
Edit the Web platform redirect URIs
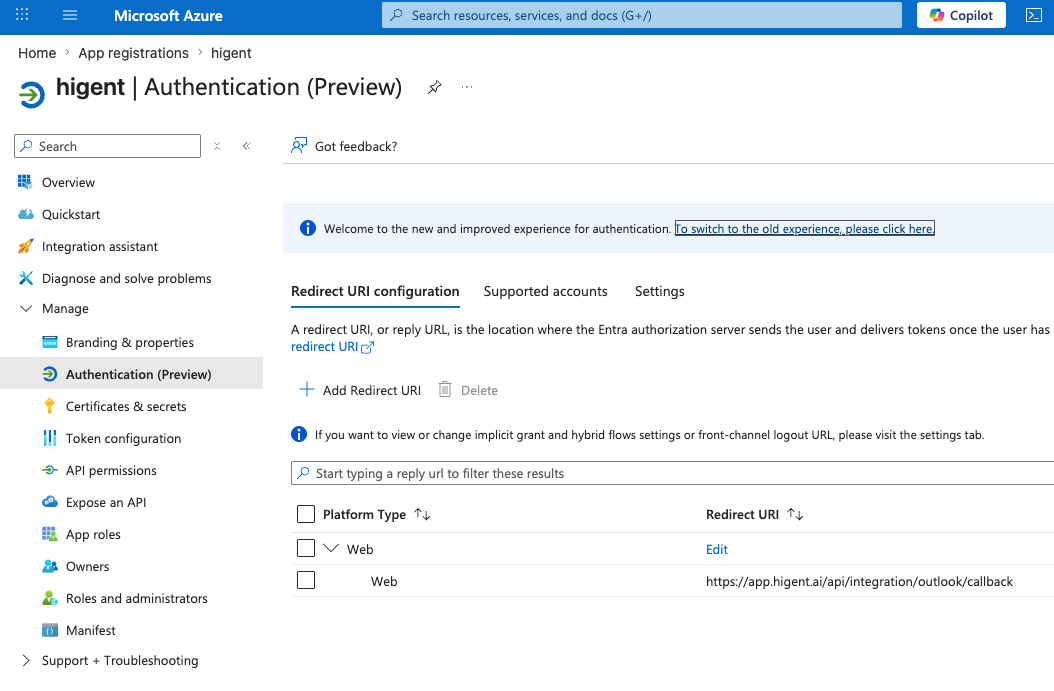(717, 549)
